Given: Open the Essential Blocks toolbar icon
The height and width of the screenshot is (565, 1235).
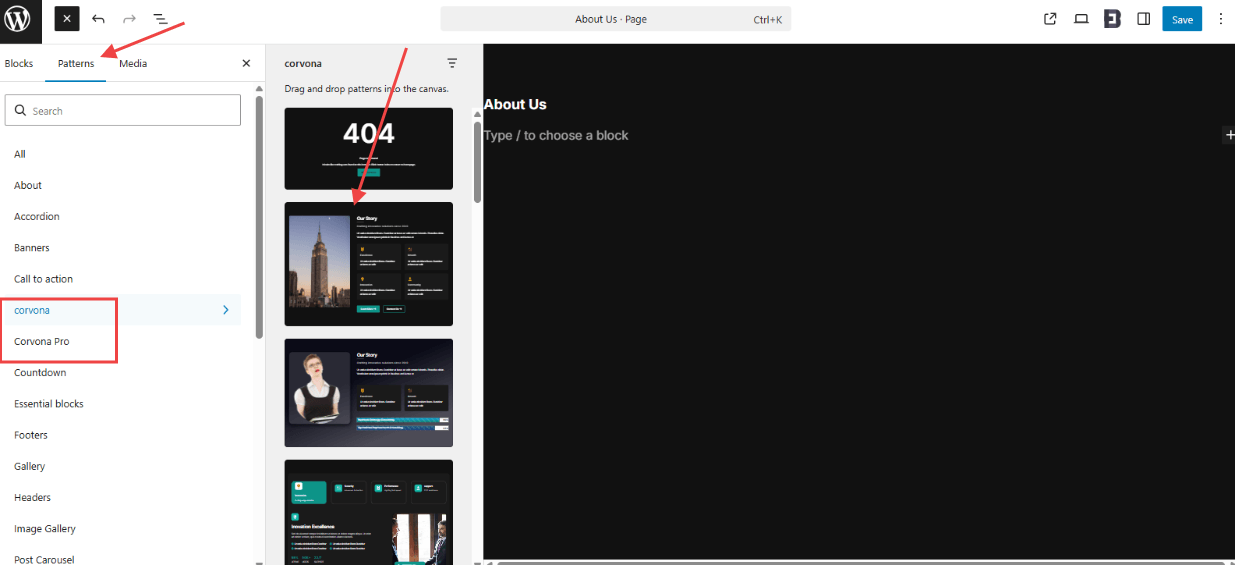Looking at the screenshot, I should click(1112, 19).
